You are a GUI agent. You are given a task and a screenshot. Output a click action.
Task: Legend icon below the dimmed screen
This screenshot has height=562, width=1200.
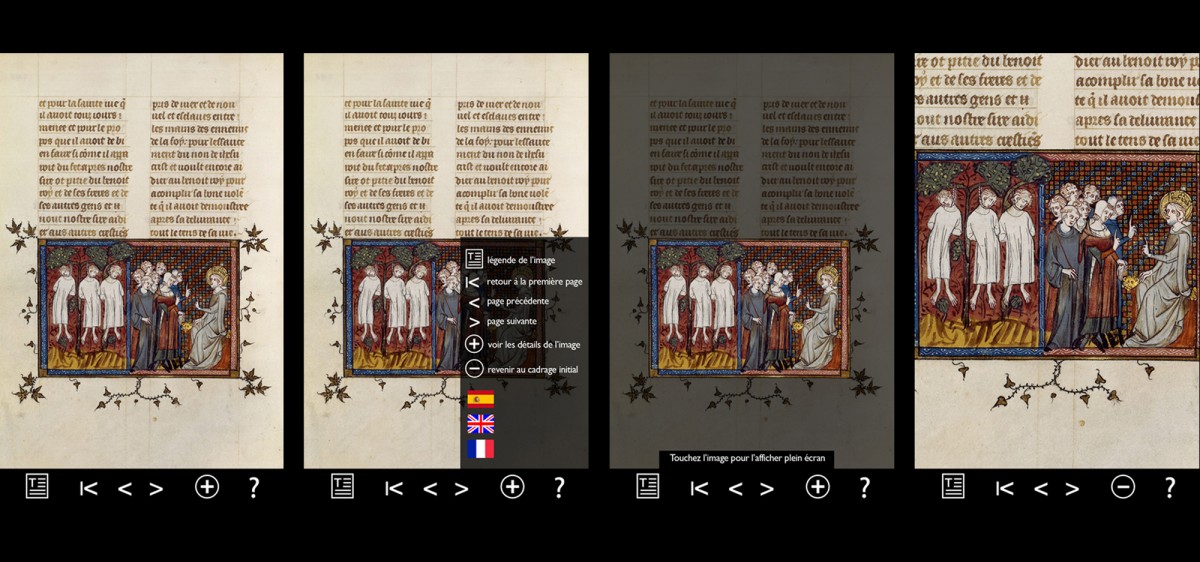(x=648, y=487)
